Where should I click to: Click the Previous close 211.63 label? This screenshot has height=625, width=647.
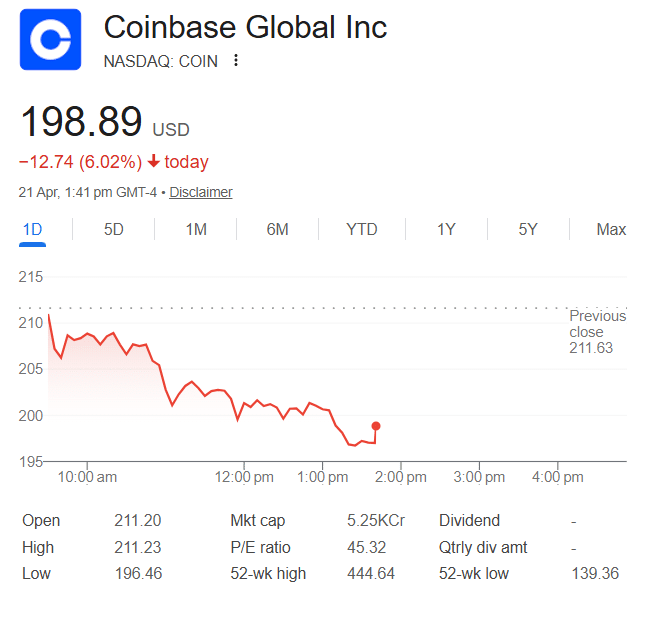[x=597, y=332]
